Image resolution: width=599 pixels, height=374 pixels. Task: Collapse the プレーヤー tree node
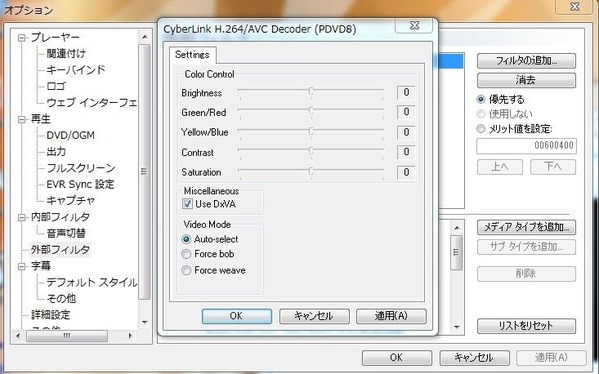click(22, 38)
